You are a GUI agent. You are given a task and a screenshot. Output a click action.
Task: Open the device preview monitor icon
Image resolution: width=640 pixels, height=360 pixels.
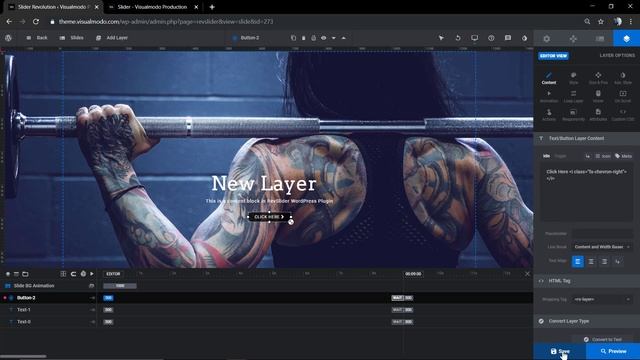point(474,38)
